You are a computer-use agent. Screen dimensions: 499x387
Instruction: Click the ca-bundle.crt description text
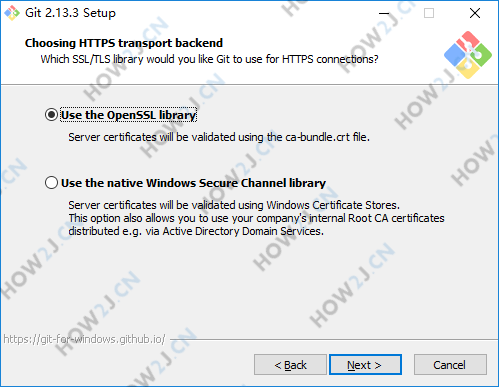[219, 137]
